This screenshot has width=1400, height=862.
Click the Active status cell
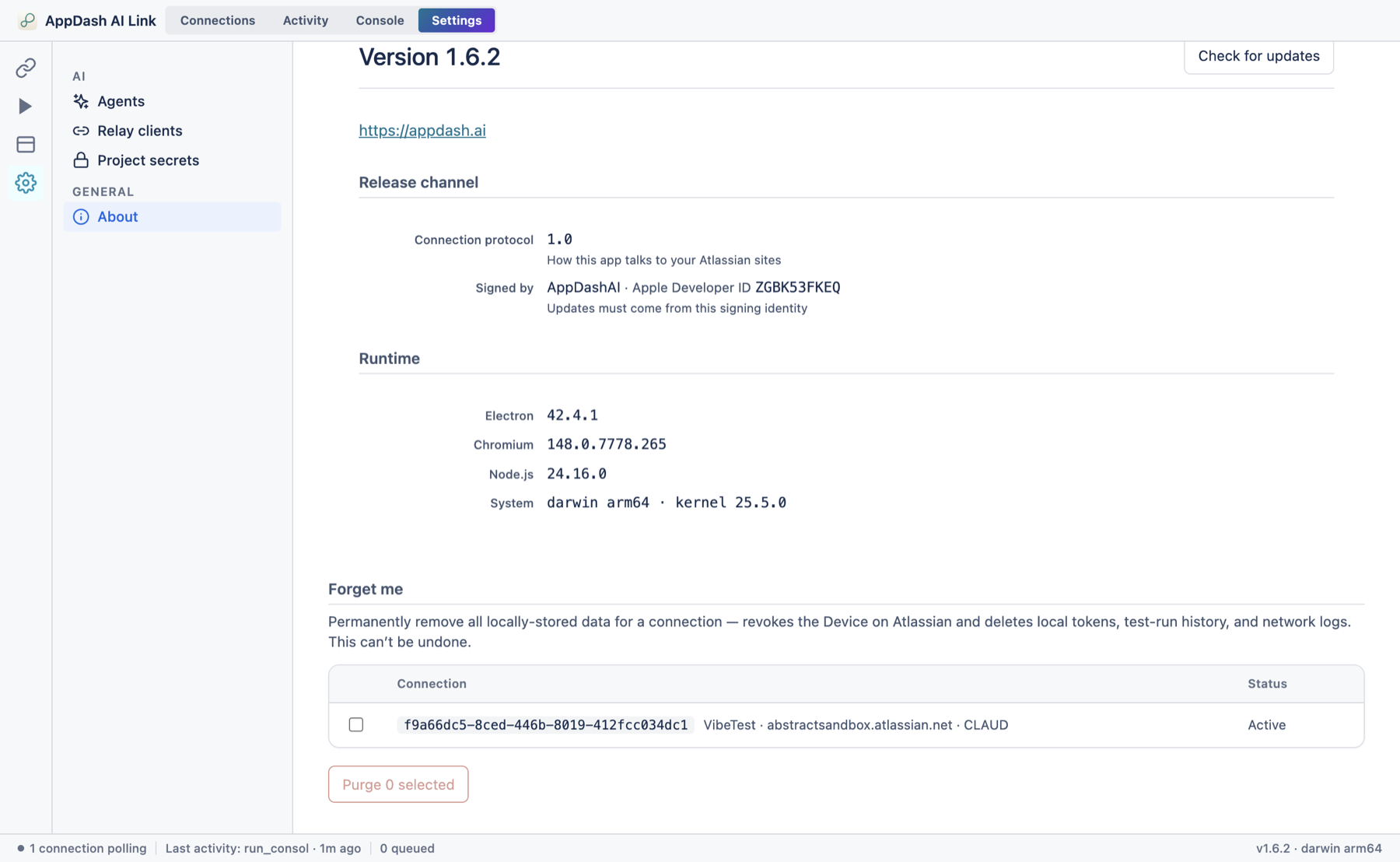1266,724
